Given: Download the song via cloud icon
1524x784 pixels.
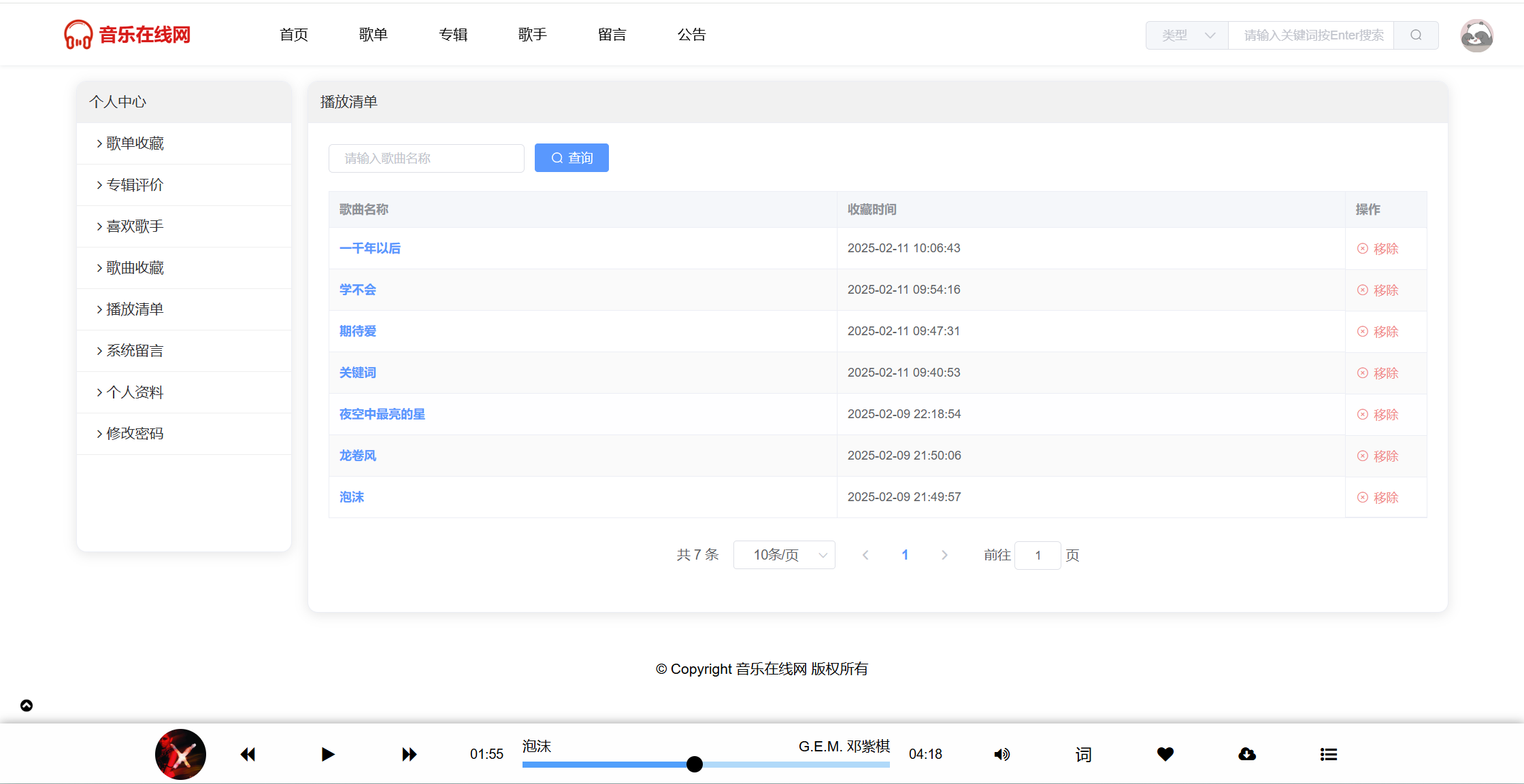Looking at the screenshot, I should (1247, 754).
